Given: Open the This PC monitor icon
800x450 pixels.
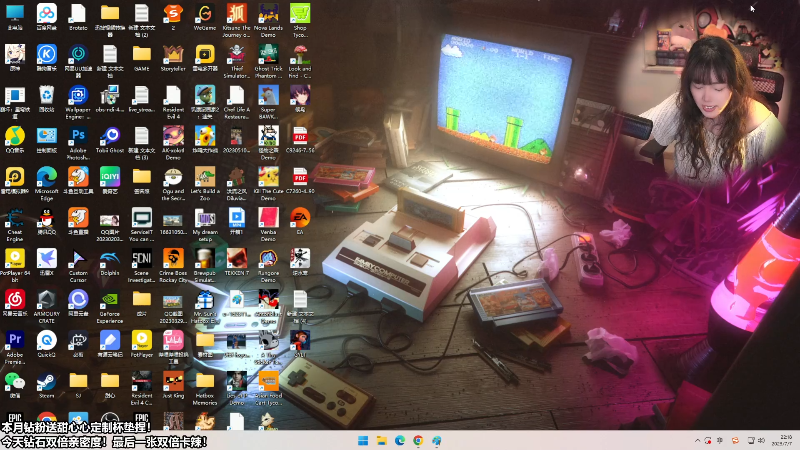Looking at the screenshot, I should (x=15, y=17).
